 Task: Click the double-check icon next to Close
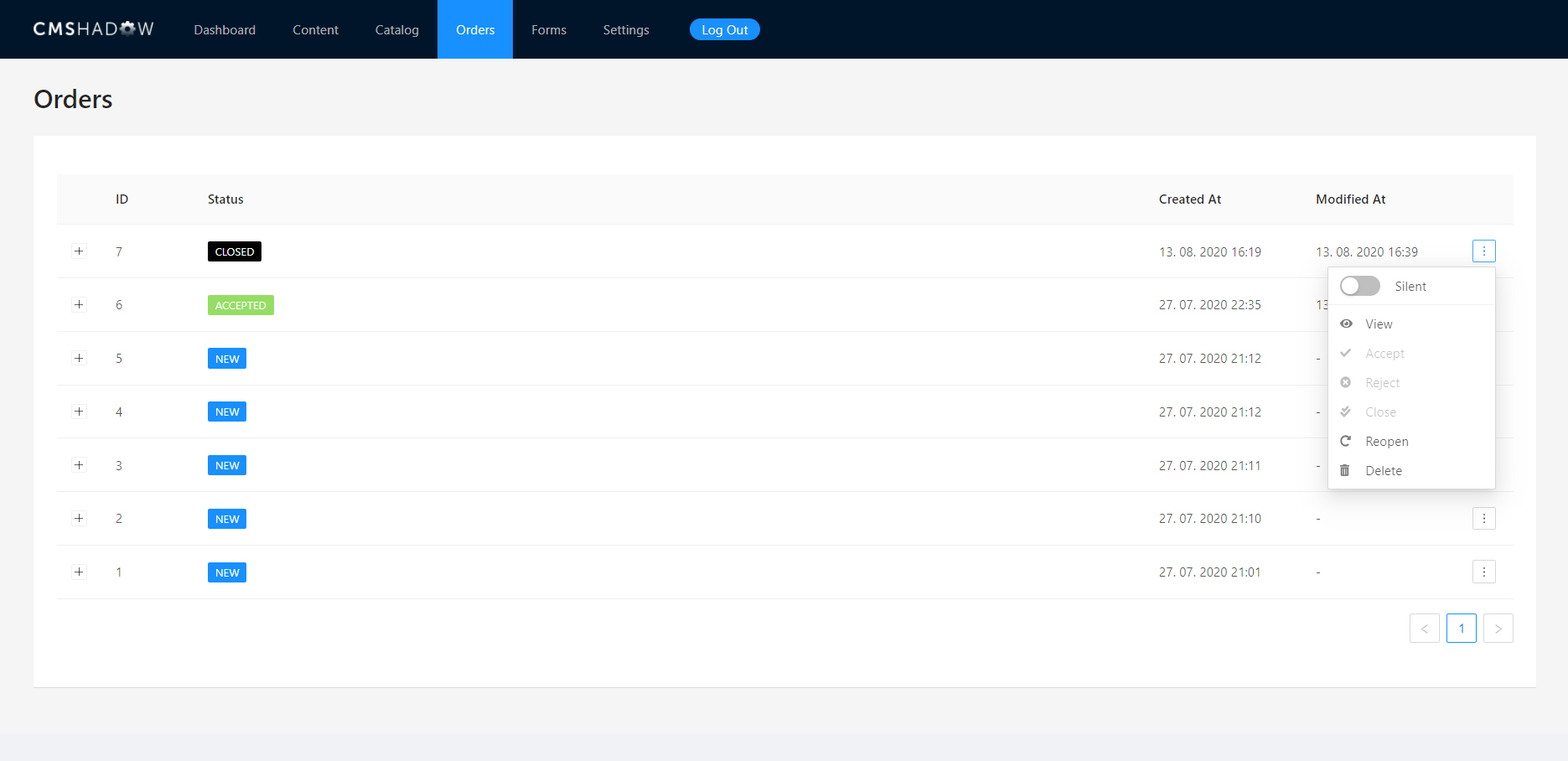1346,412
